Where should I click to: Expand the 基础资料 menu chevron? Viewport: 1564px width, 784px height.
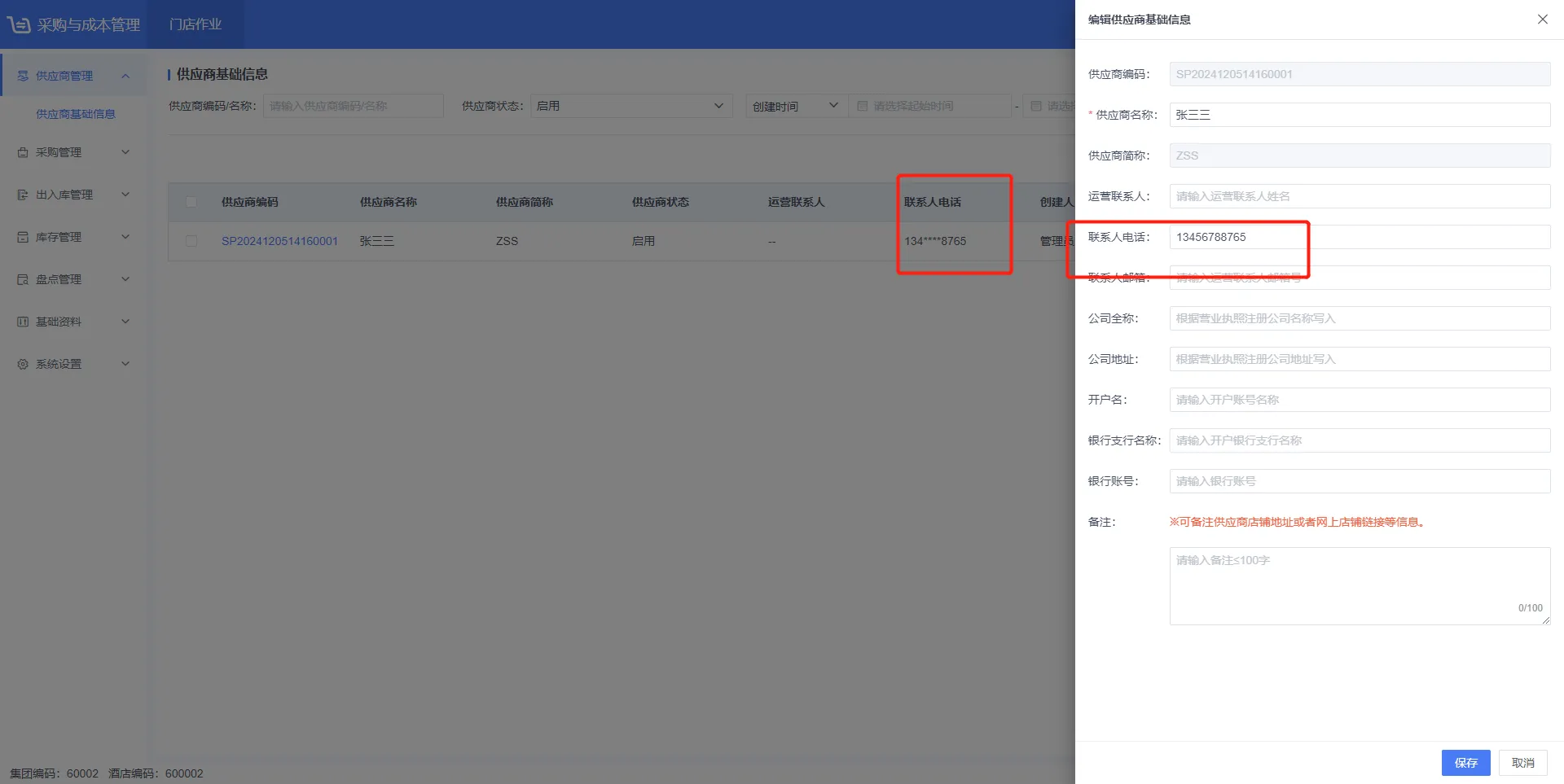[x=125, y=322]
